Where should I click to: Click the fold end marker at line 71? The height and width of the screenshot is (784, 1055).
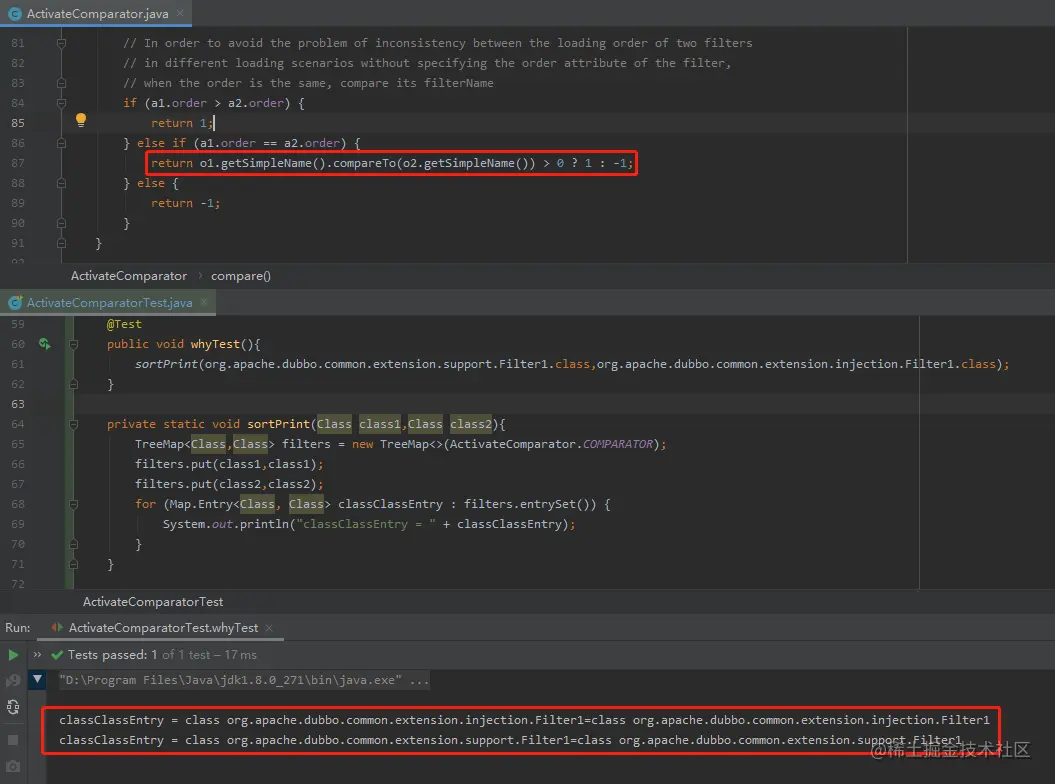coord(73,564)
